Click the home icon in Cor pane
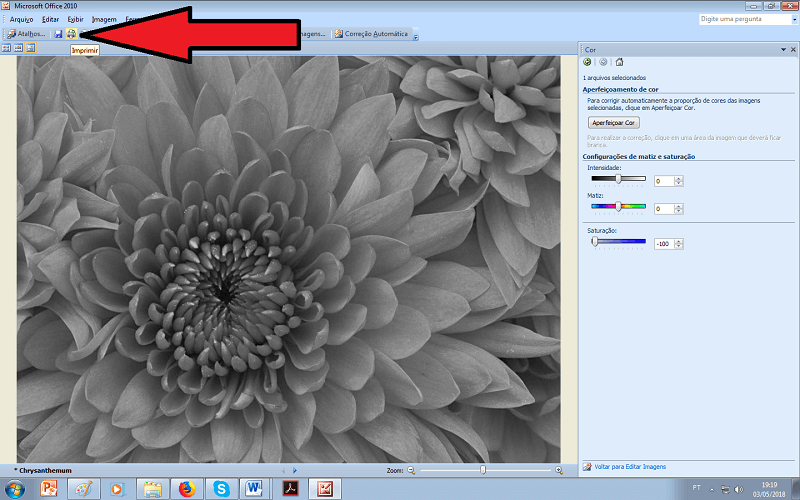This screenshot has height=500, width=800. (619, 62)
